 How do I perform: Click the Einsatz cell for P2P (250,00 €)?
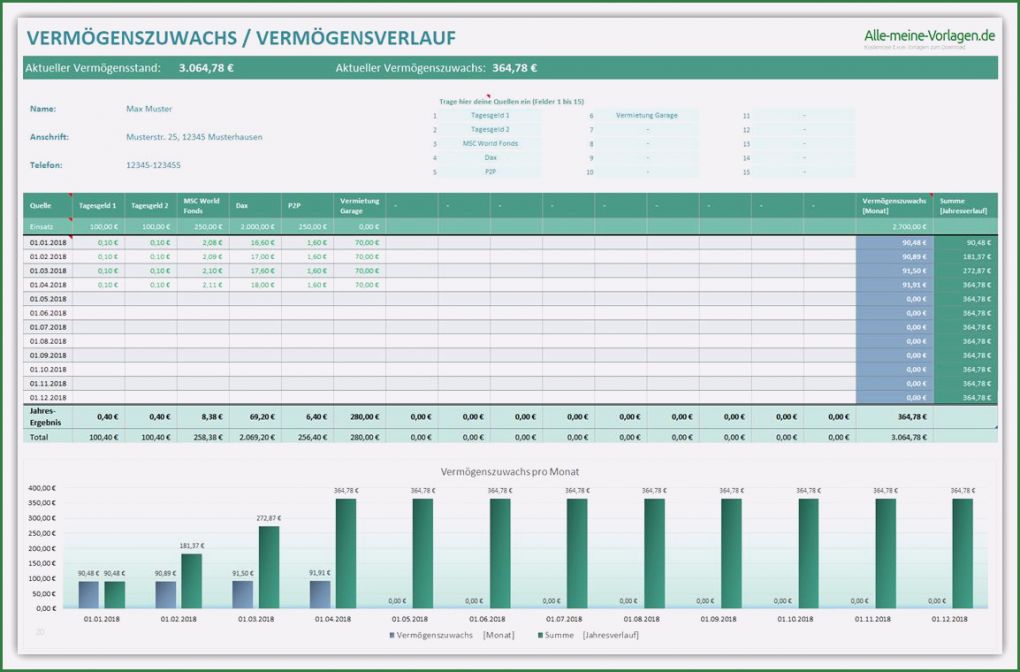(x=306, y=227)
